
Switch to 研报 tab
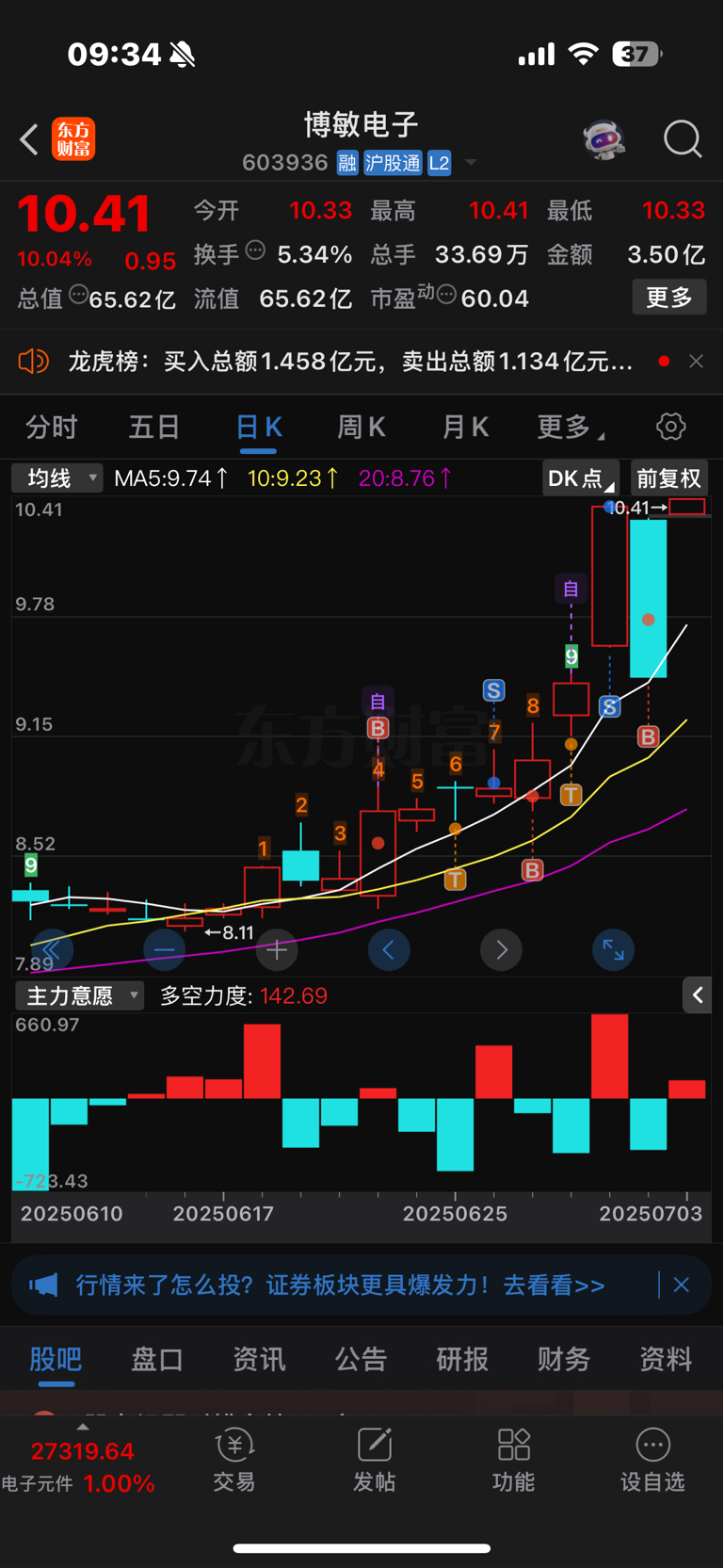click(462, 1359)
